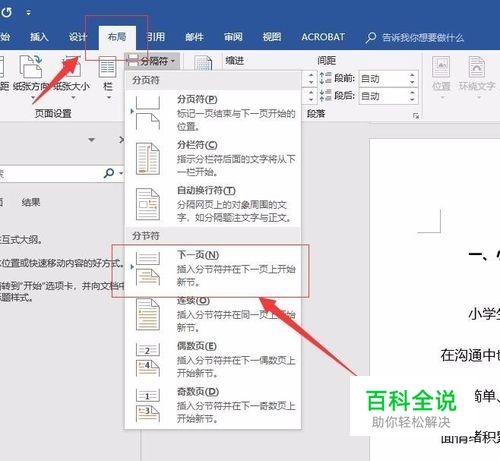Select 分页符(P) page break option

click(213, 113)
